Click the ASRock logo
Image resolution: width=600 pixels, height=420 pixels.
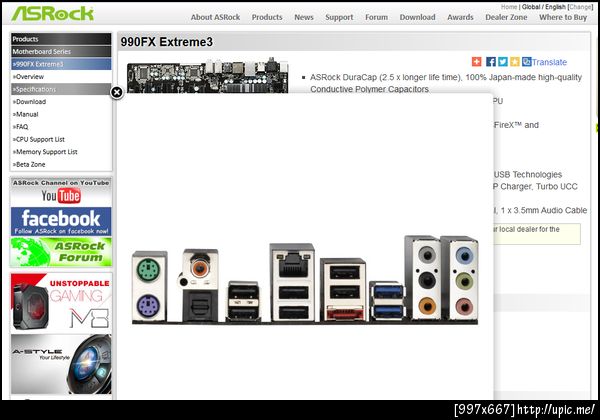pyautogui.click(x=52, y=14)
